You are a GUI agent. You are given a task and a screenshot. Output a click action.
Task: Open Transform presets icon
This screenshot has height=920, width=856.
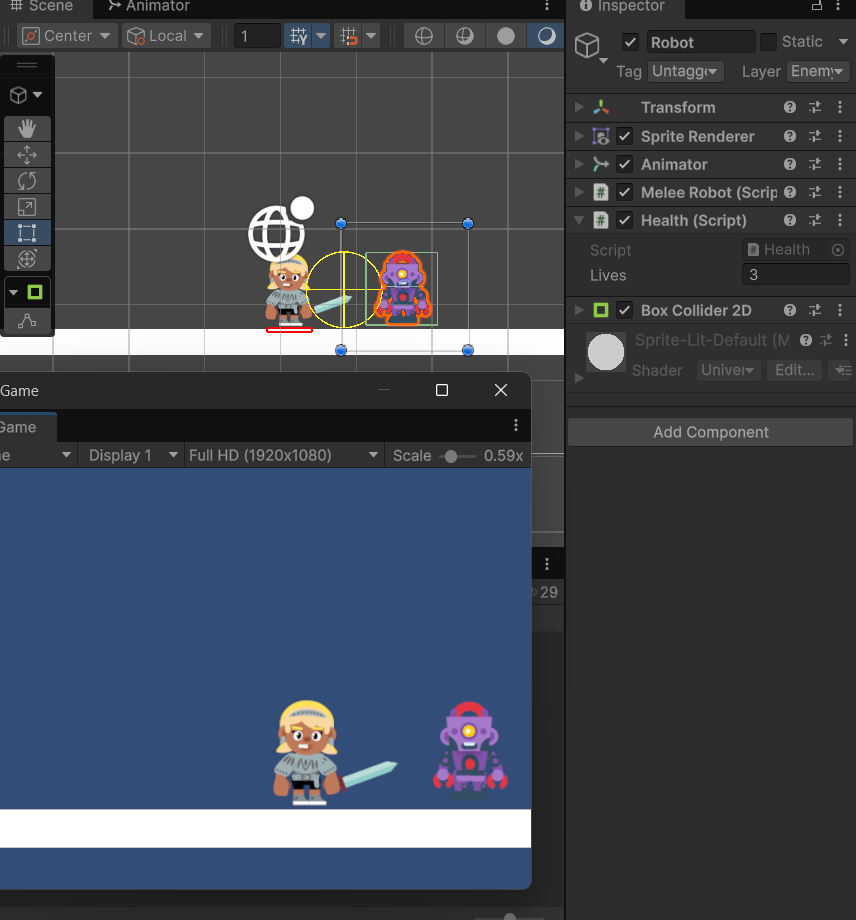(x=815, y=107)
